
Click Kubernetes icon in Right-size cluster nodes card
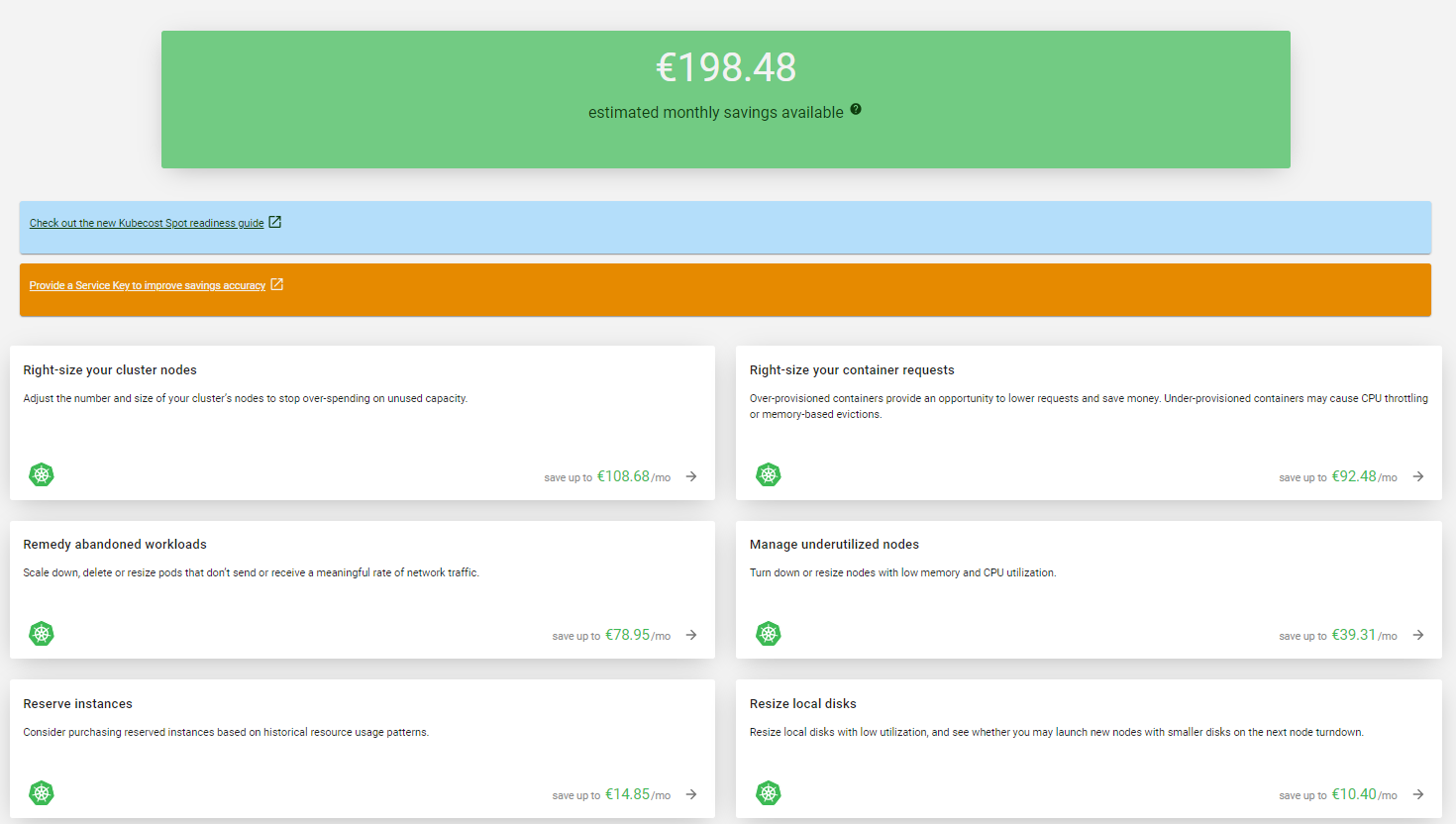pos(42,474)
